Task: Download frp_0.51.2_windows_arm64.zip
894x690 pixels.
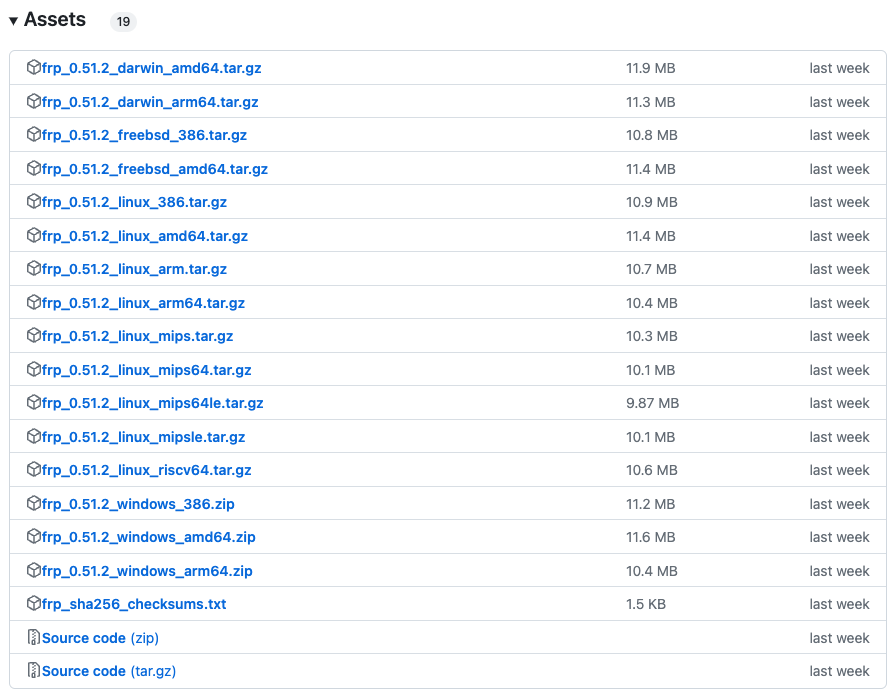Action: [147, 571]
